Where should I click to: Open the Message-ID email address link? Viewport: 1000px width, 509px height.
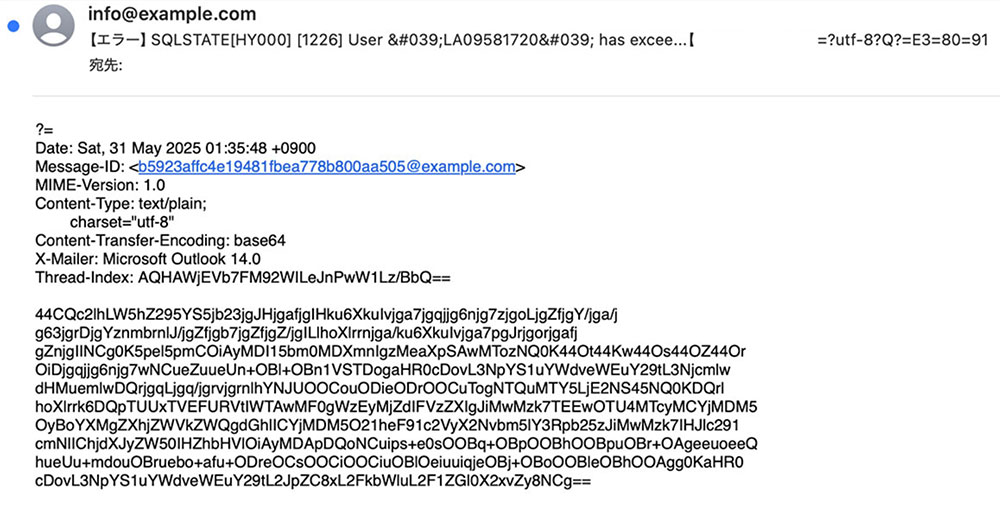click(x=326, y=167)
